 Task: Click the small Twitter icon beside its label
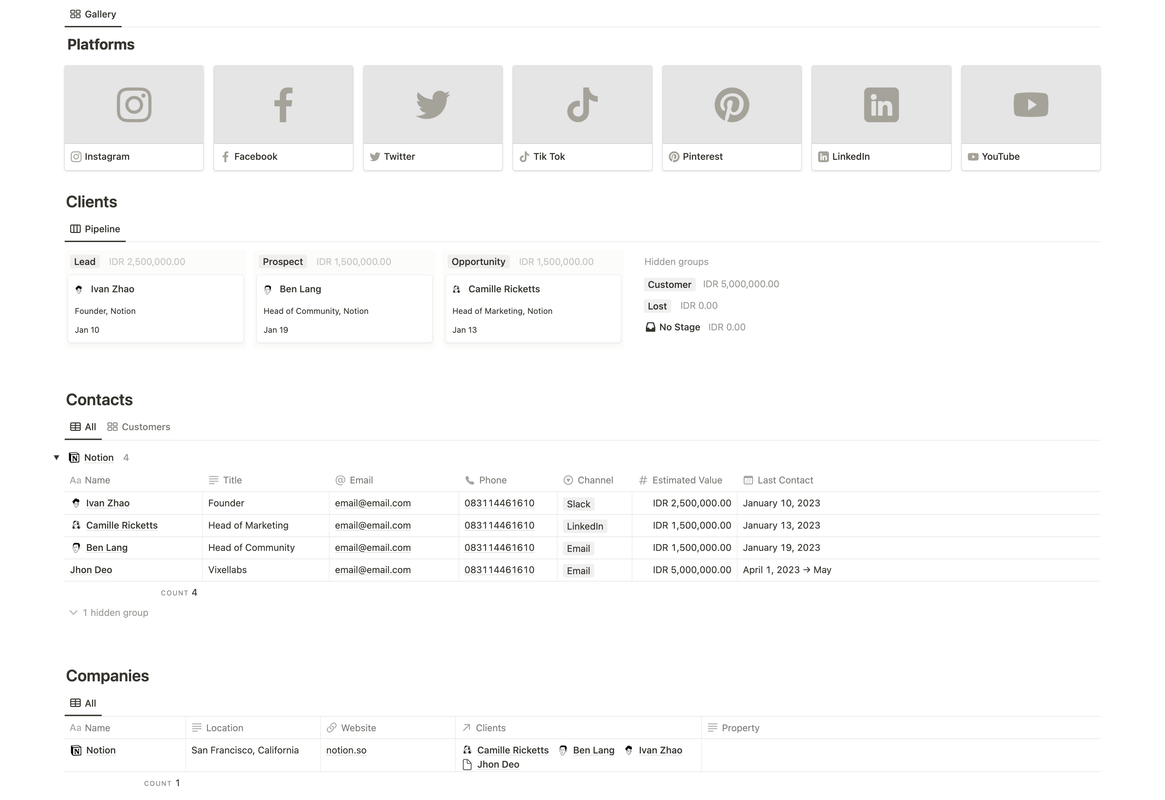pos(374,157)
